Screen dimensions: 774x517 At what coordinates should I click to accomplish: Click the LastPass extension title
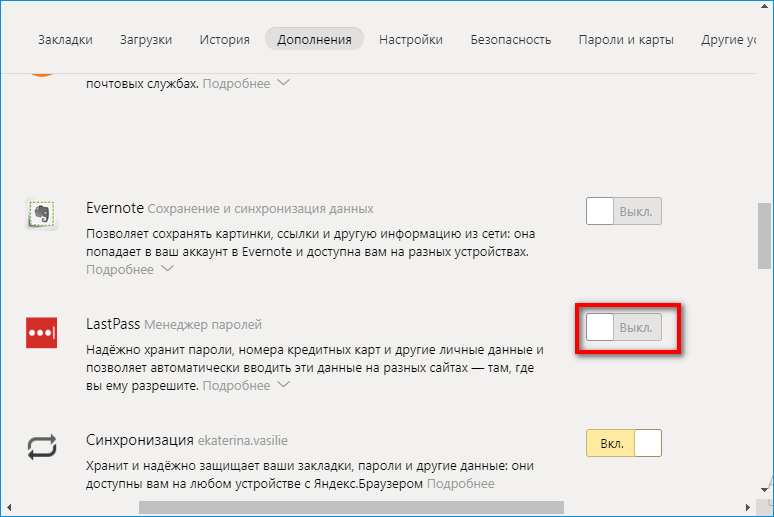pos(113,324)
